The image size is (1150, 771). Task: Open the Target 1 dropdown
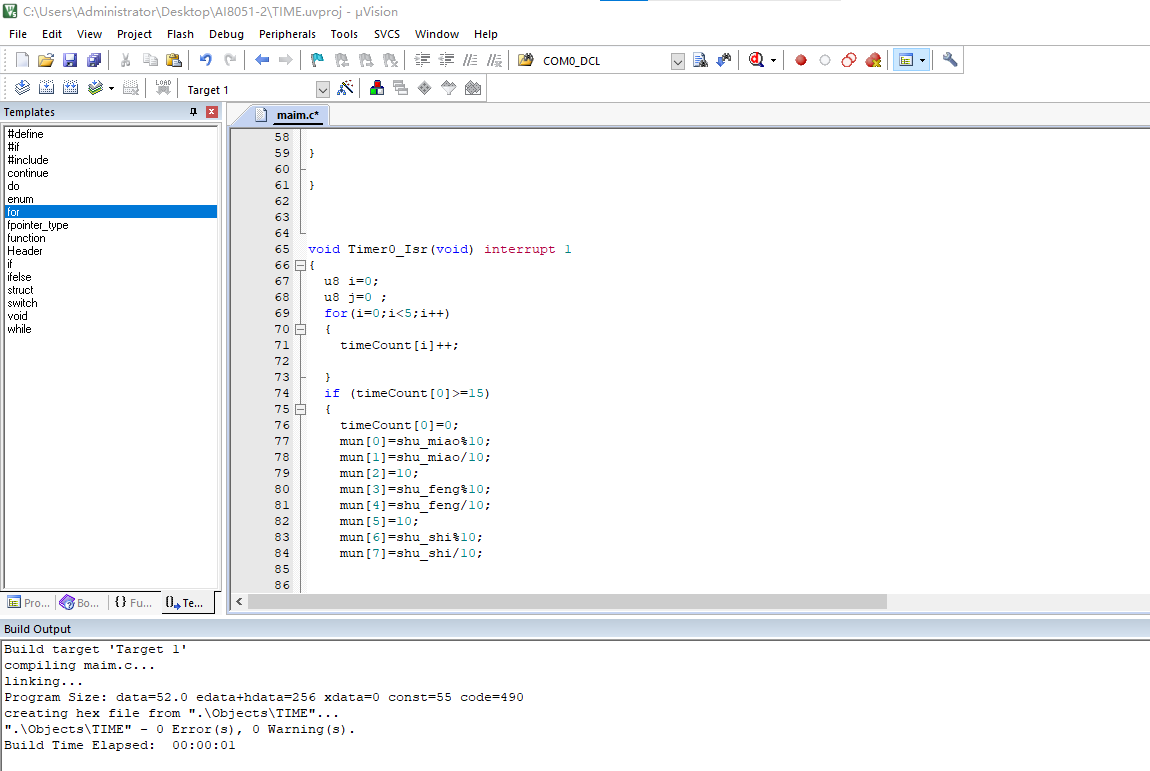(x=323, y=89)
